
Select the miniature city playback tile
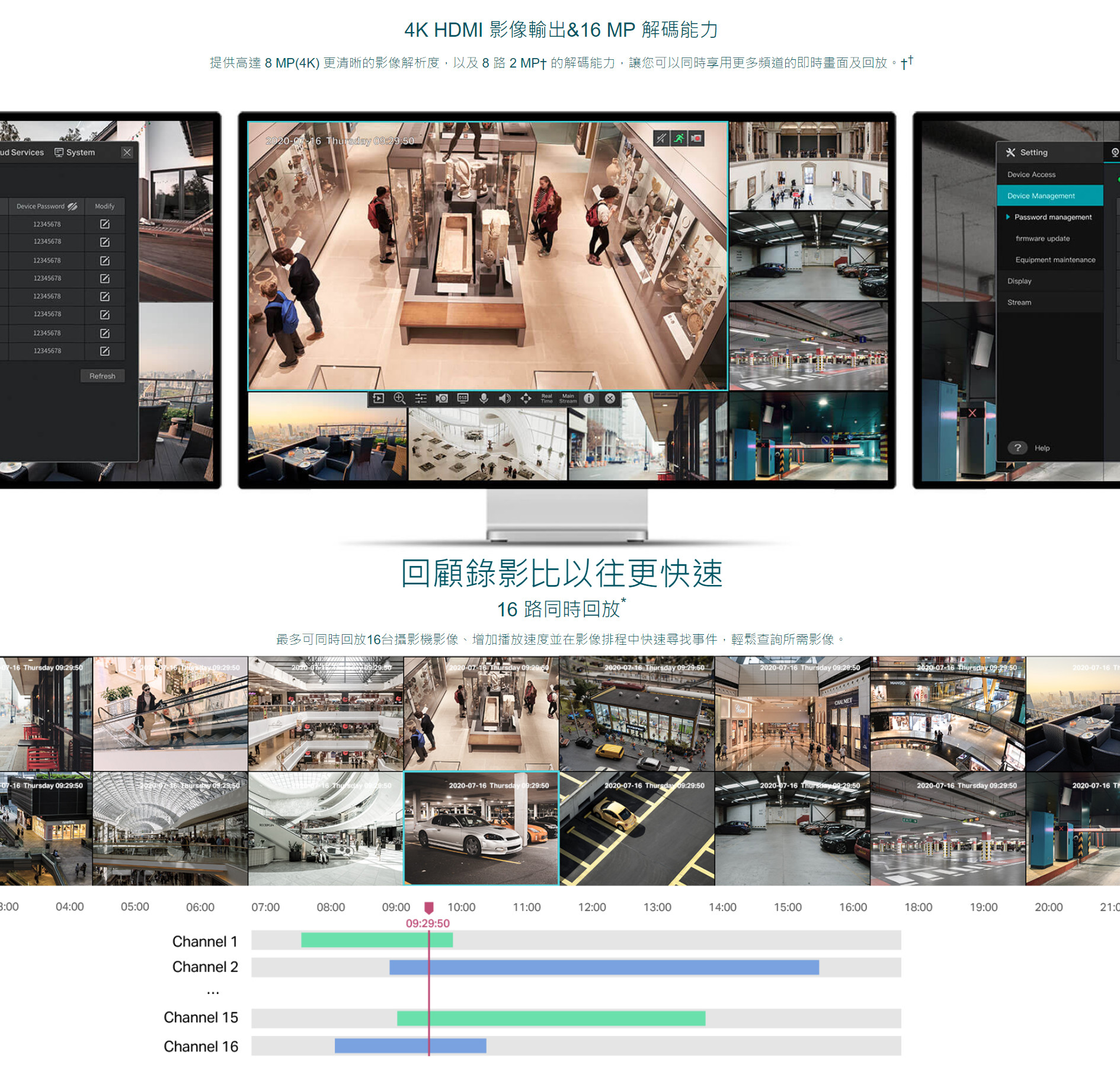point(637,714)
